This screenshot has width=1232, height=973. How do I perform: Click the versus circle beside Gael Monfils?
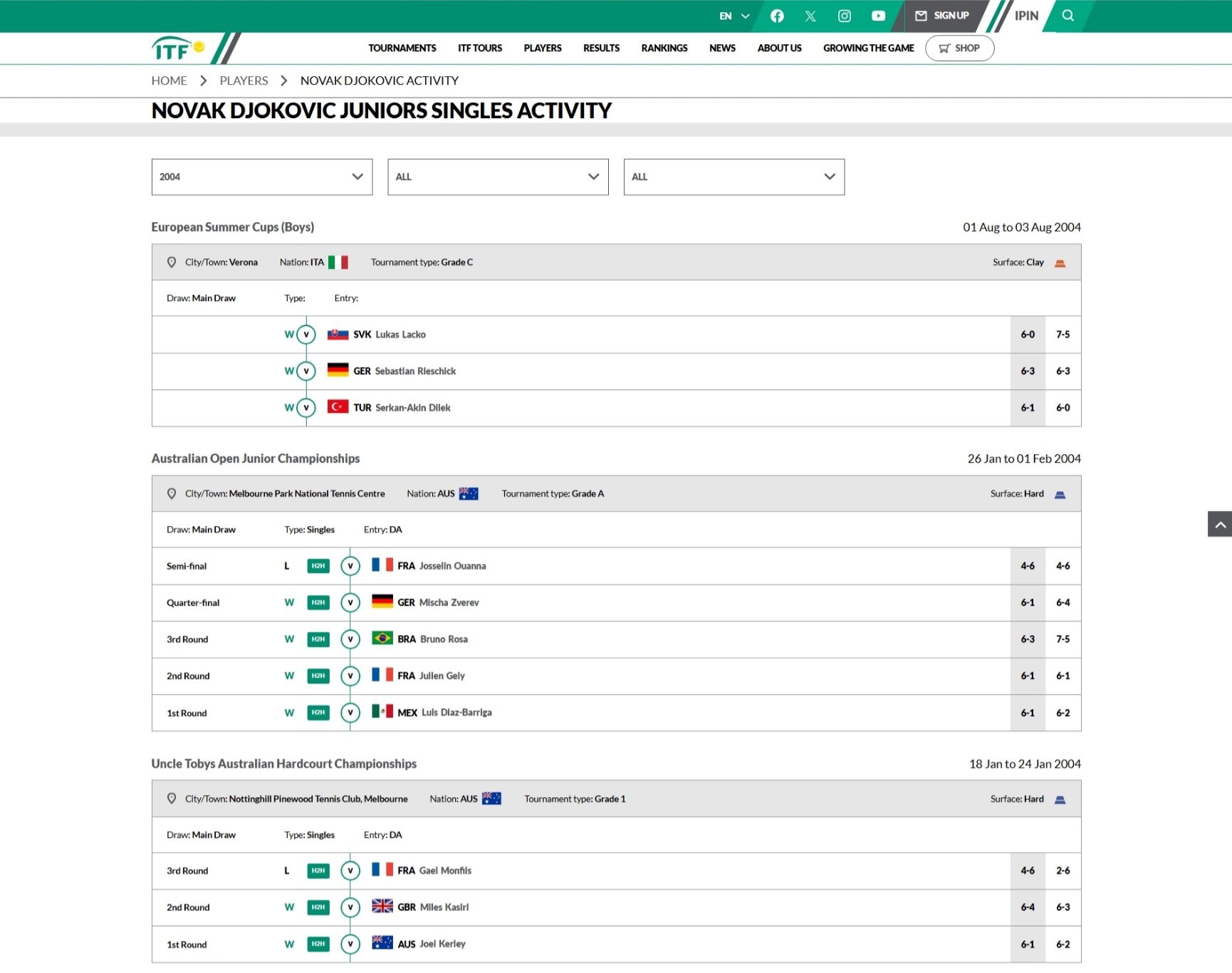(350, 871)
